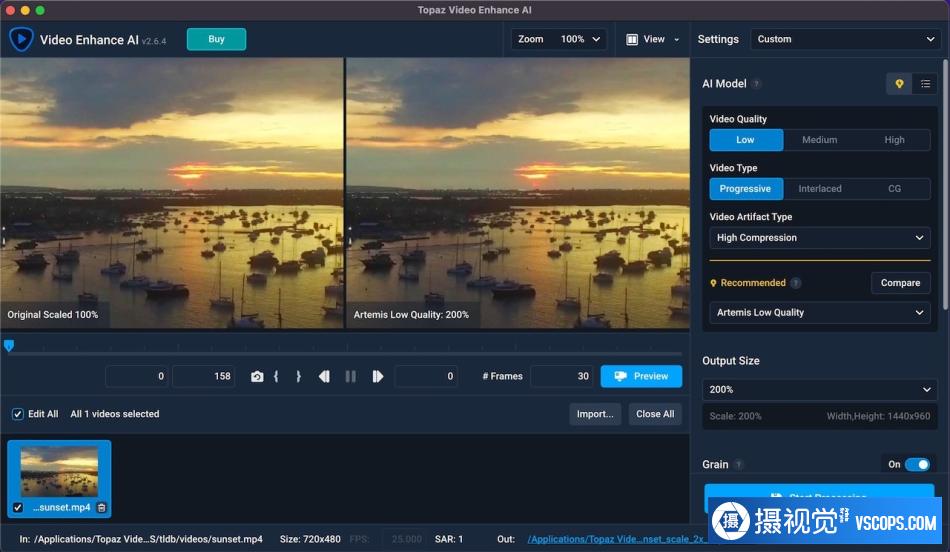The image size is (950, 552).
Task: Choose Progressive video type
Action: point(746,189)
